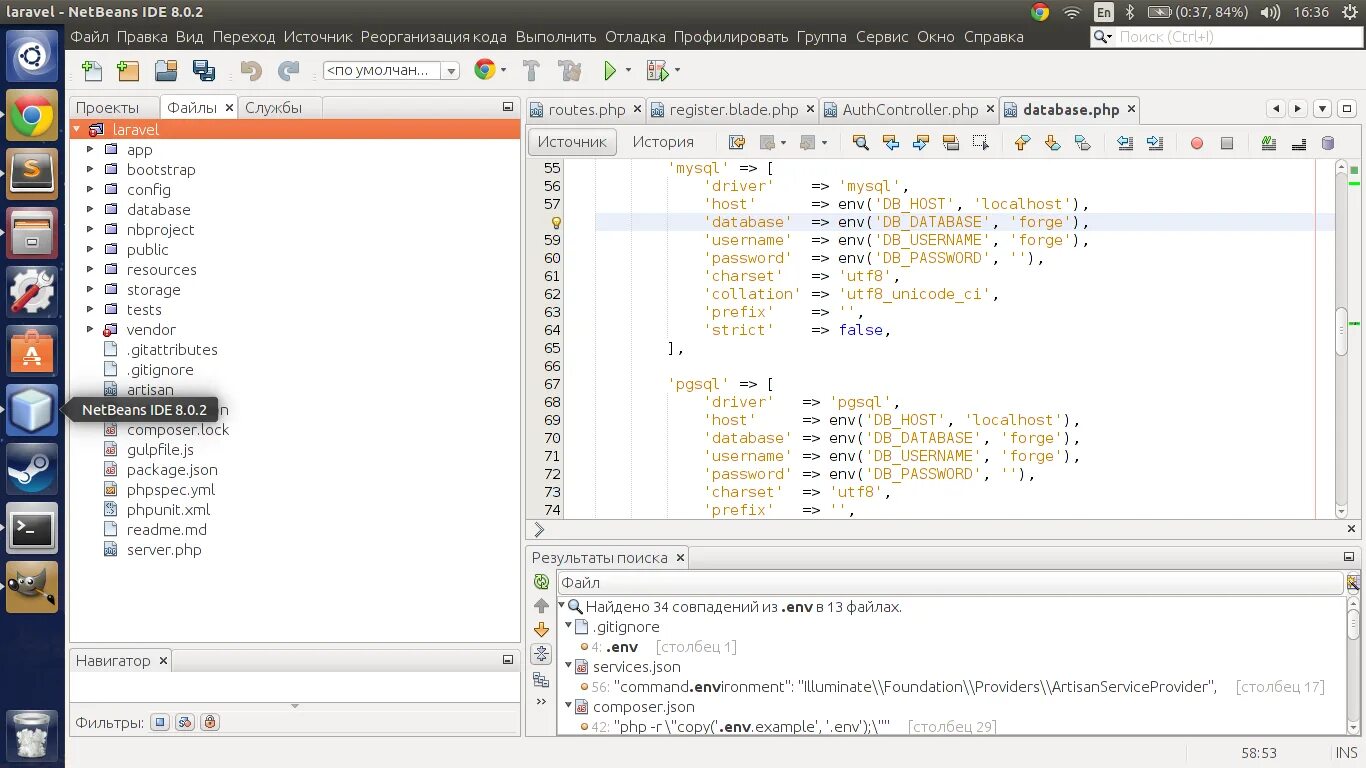Screen dimensions: 1366x768
Task: Stop macro recording with the square icon
Action: click(1227, 143)
